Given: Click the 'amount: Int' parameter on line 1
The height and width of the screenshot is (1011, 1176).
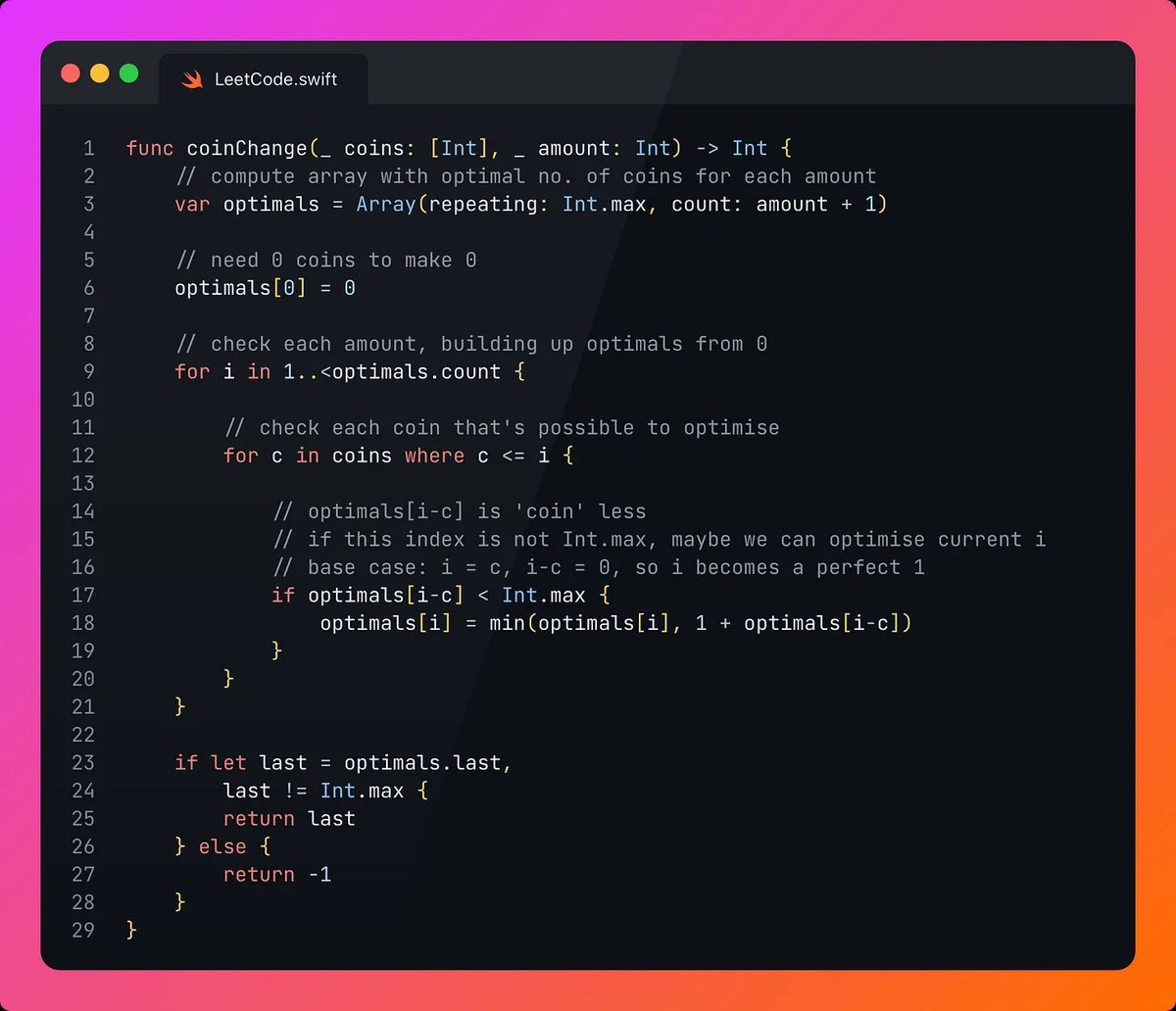Looking at the screenshot, I should click(x=605, y=148).
